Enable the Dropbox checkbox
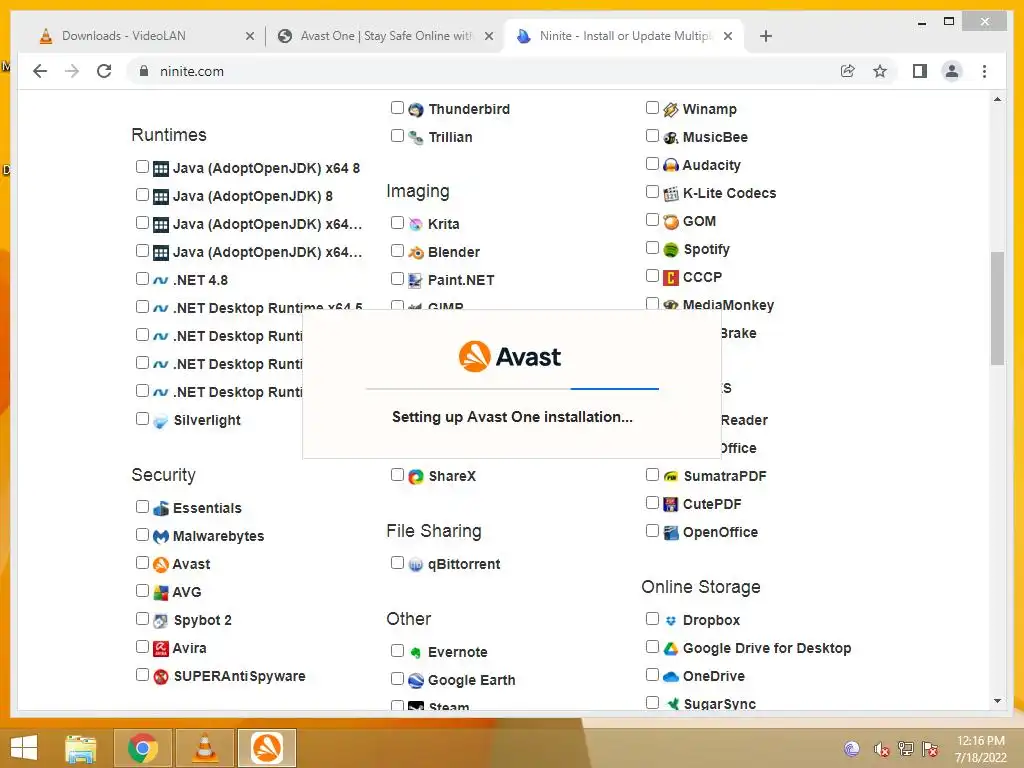 (x=652, y=618)
